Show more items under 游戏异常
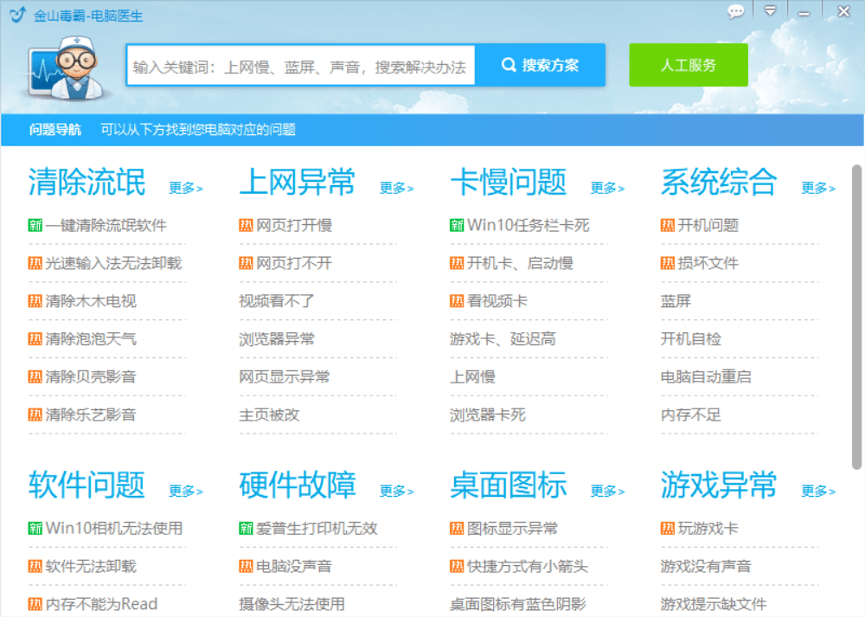The height and width of the screenshot is (618, 866). pyautogui.click(x=817, y=491)
